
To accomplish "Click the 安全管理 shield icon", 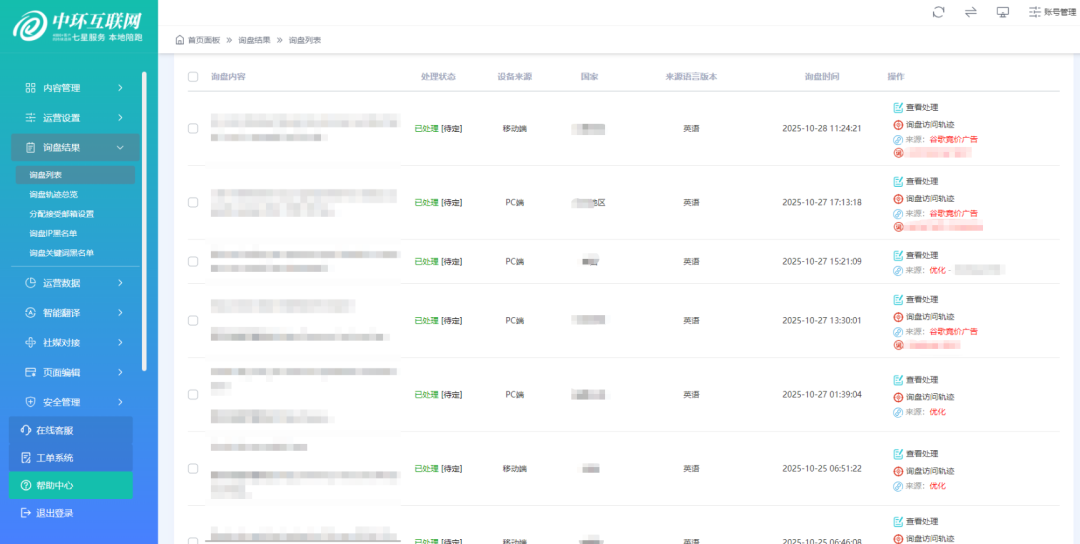I will pyautogui.click(x=30, y=402).
